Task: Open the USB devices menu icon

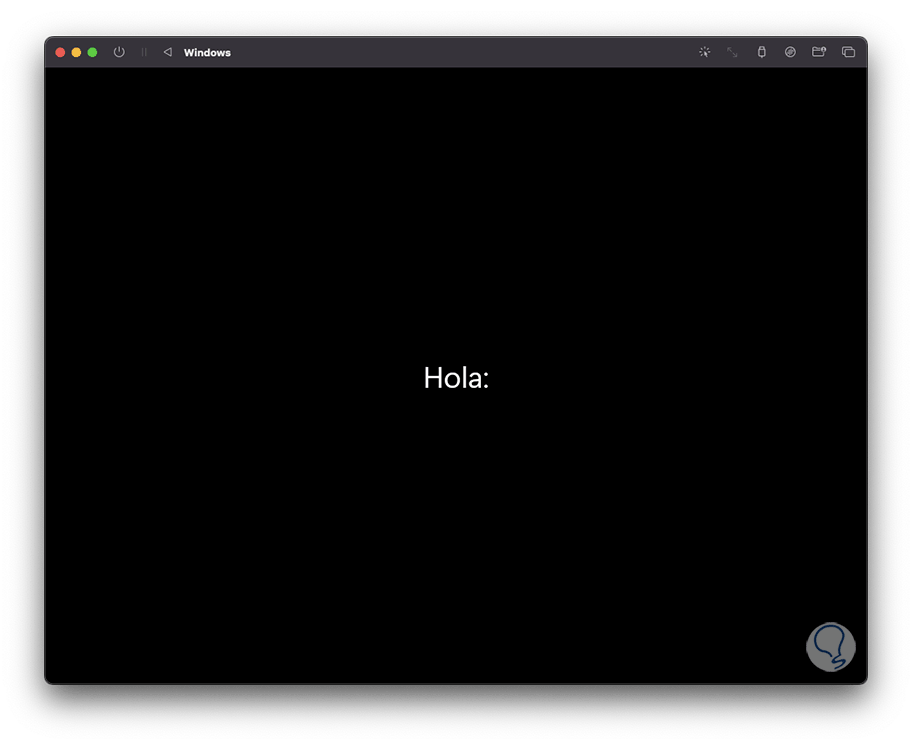Action: 761,52
